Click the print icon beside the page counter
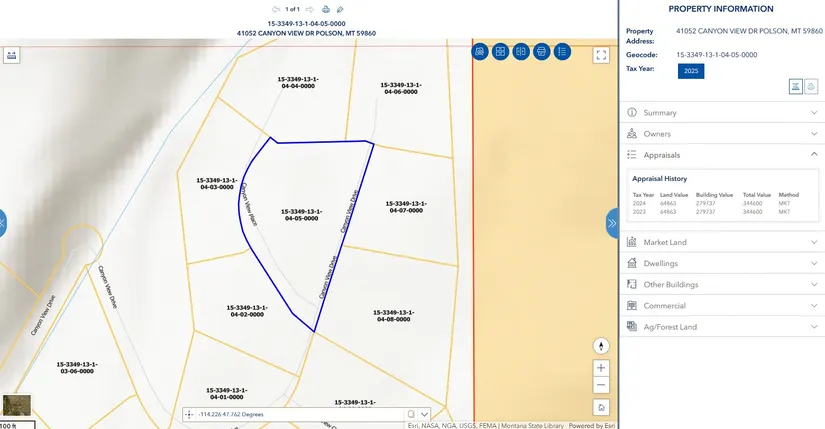 coord(325,9)
